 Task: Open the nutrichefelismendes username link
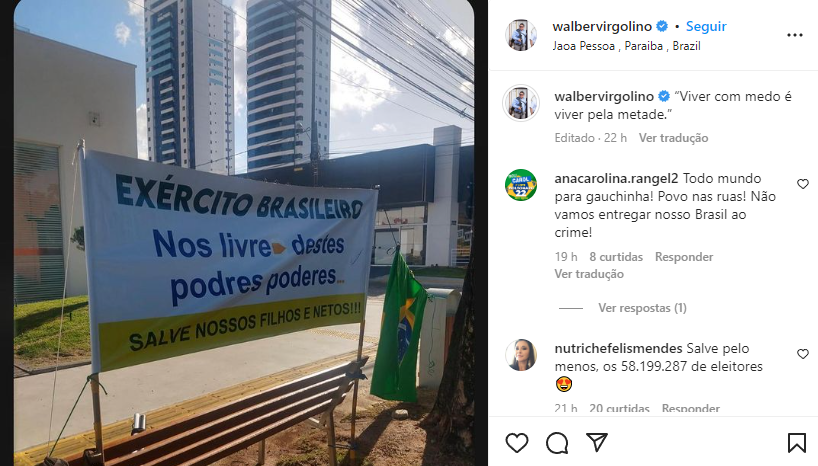click(618, 348)
